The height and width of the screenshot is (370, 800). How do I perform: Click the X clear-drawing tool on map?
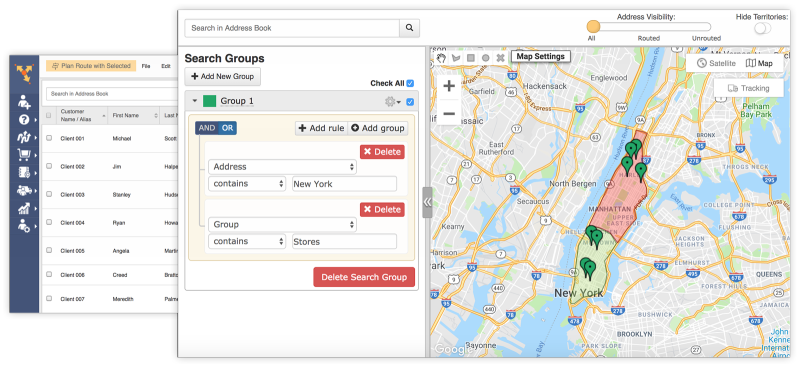(x=501, y=58)
